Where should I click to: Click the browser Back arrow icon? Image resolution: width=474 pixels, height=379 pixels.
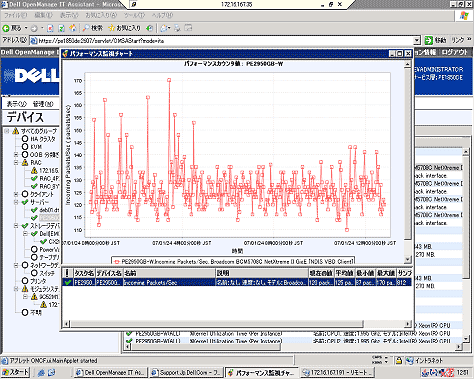tap(6, 28)
